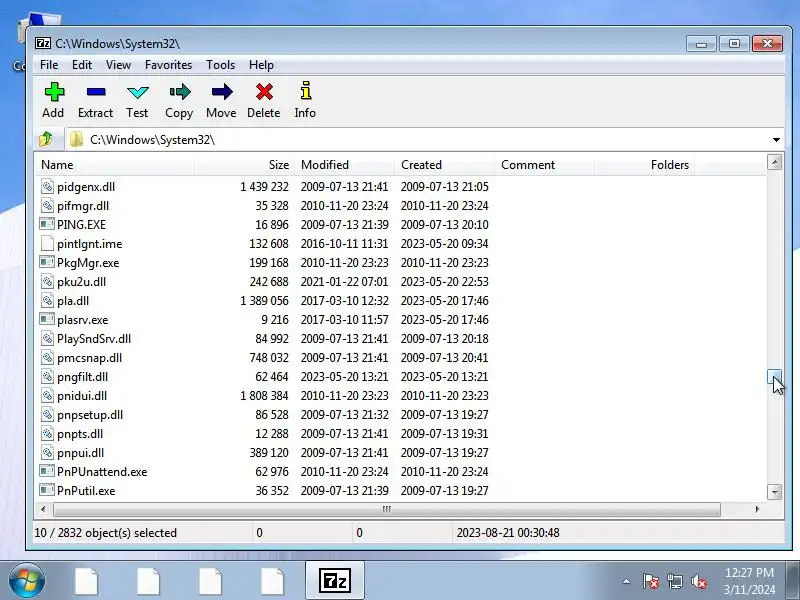
Task: Open the File menu
Action: click(x=49, y=65)
